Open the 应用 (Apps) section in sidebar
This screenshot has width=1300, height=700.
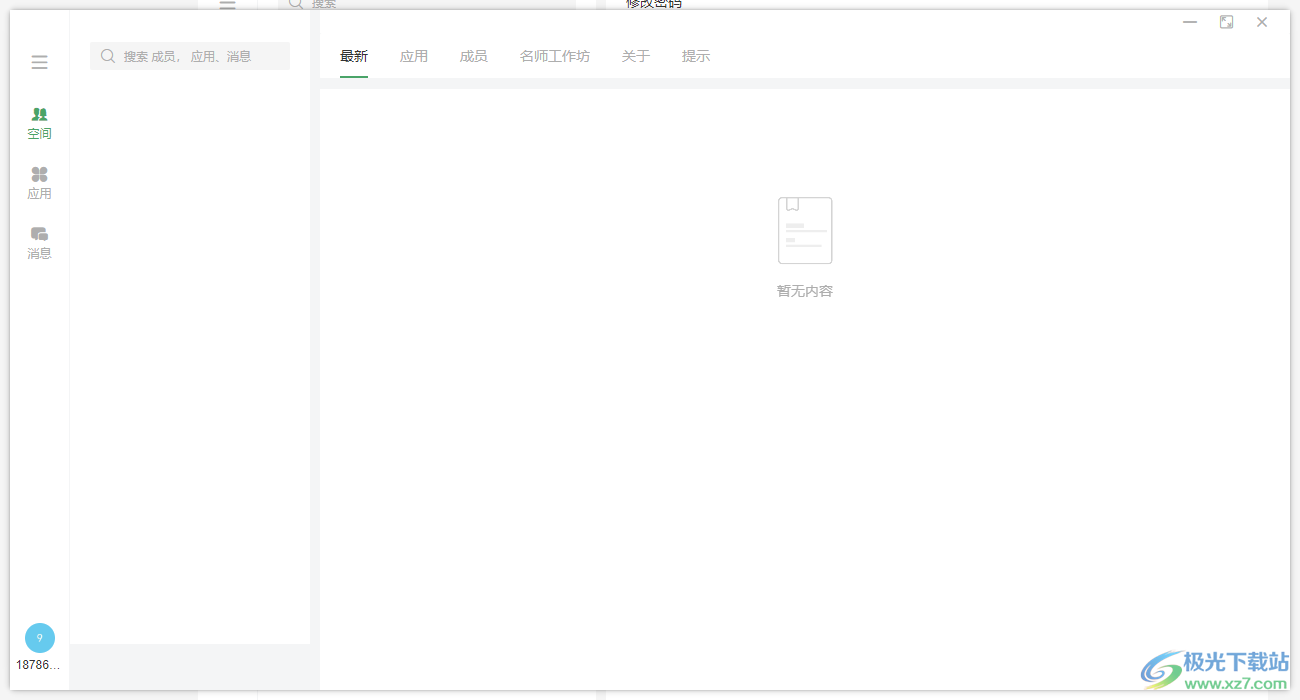coord(39,182)
